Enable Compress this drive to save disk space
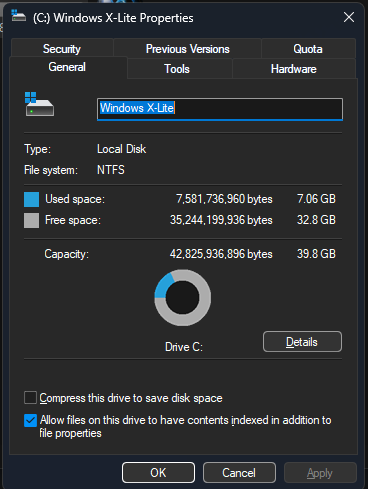This screenshot has width=368, height=489. pyautogui.click(x=30, y=398)
